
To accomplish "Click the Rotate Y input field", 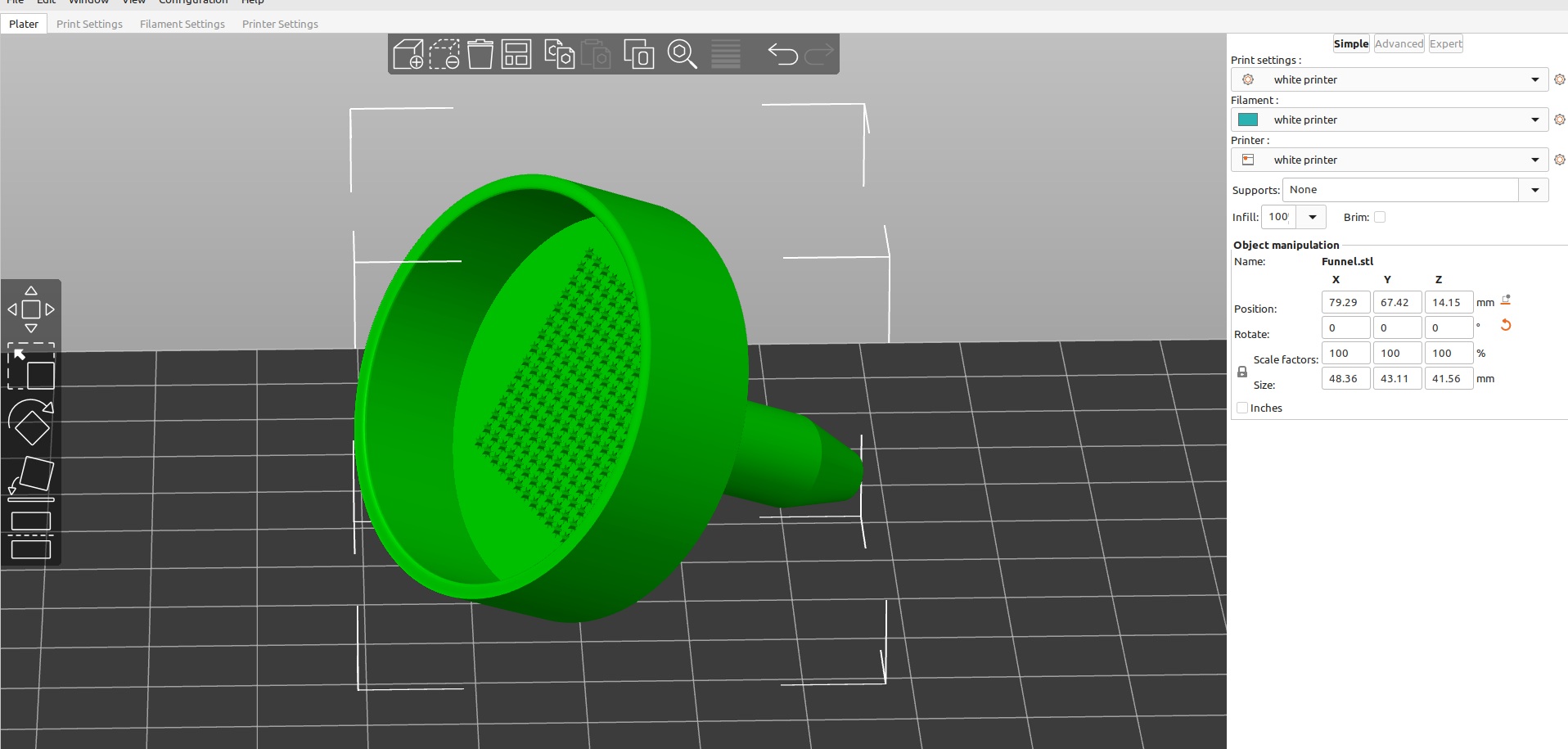I will coord(1397,327).
